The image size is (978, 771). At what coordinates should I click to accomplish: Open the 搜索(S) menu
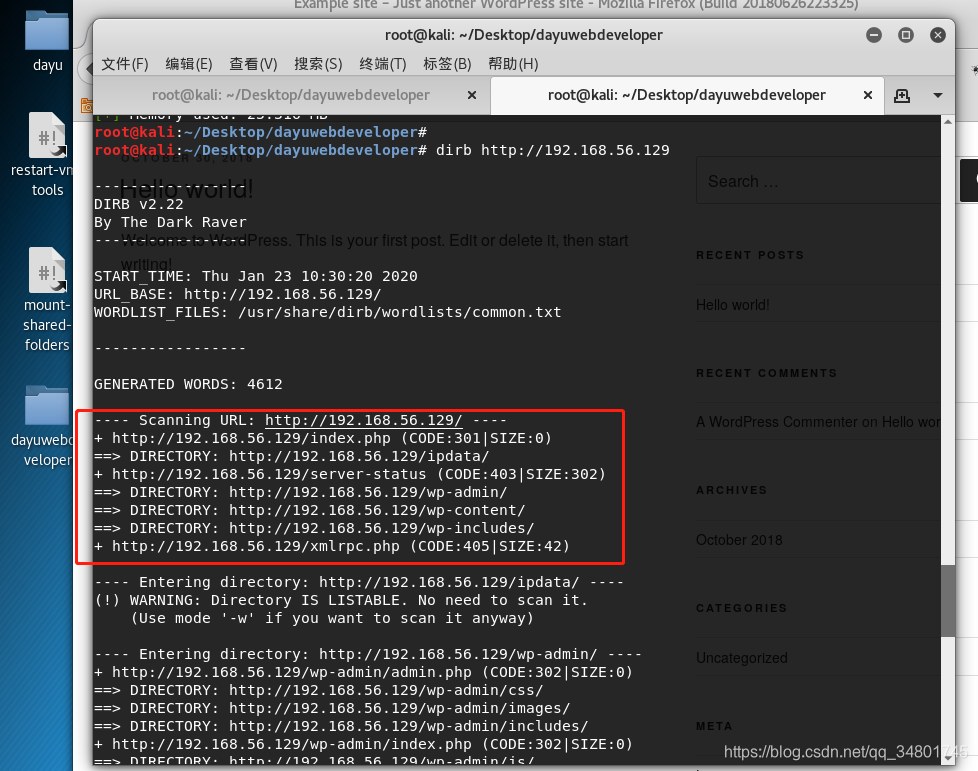(318, 64)
